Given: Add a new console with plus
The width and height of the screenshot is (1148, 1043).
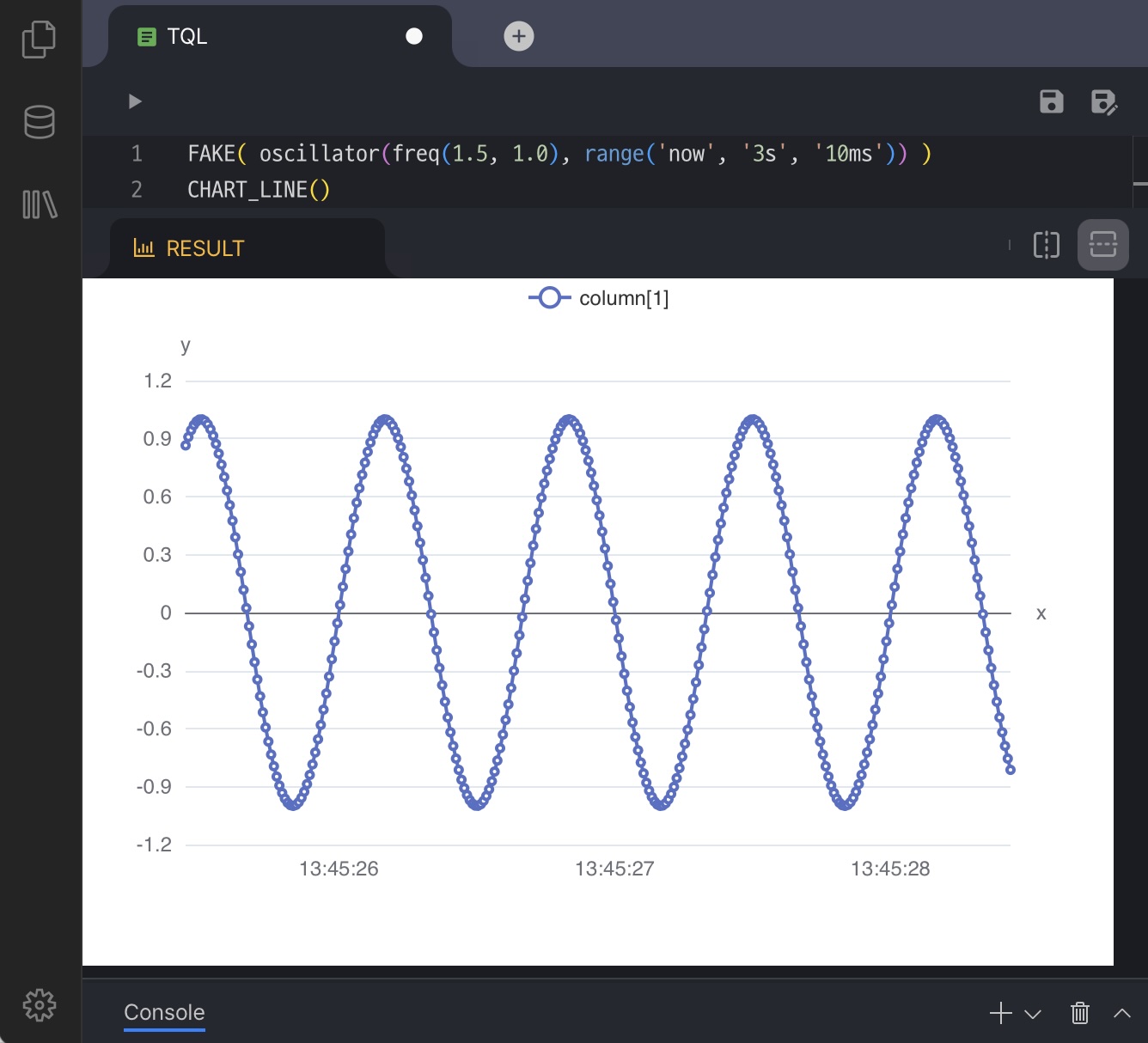Looking at the screenshot, I should pos(1000,1013).
